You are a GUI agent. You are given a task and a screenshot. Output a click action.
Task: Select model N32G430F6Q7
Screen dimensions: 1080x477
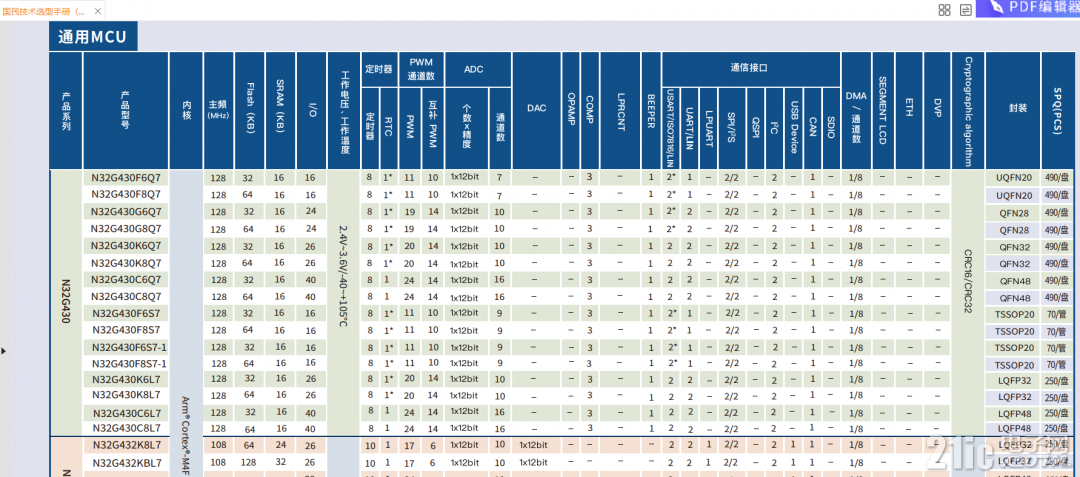click(x=126, y=178)
